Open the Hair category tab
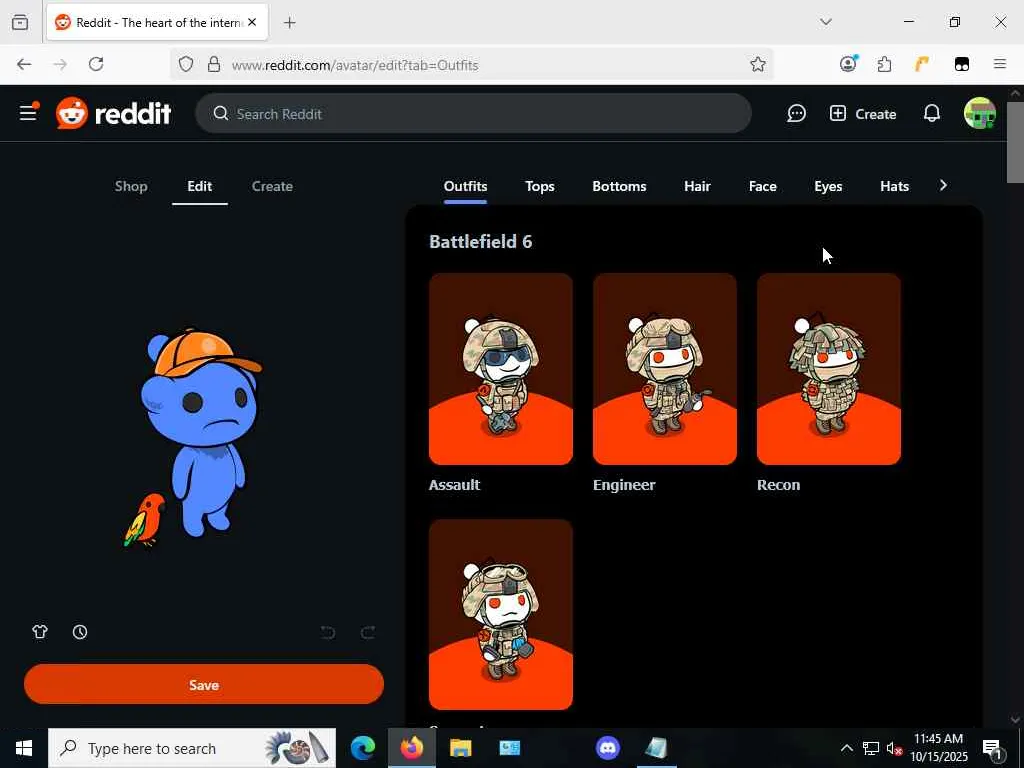This screenshot has width=1024, height=768. tap(697, 186)
